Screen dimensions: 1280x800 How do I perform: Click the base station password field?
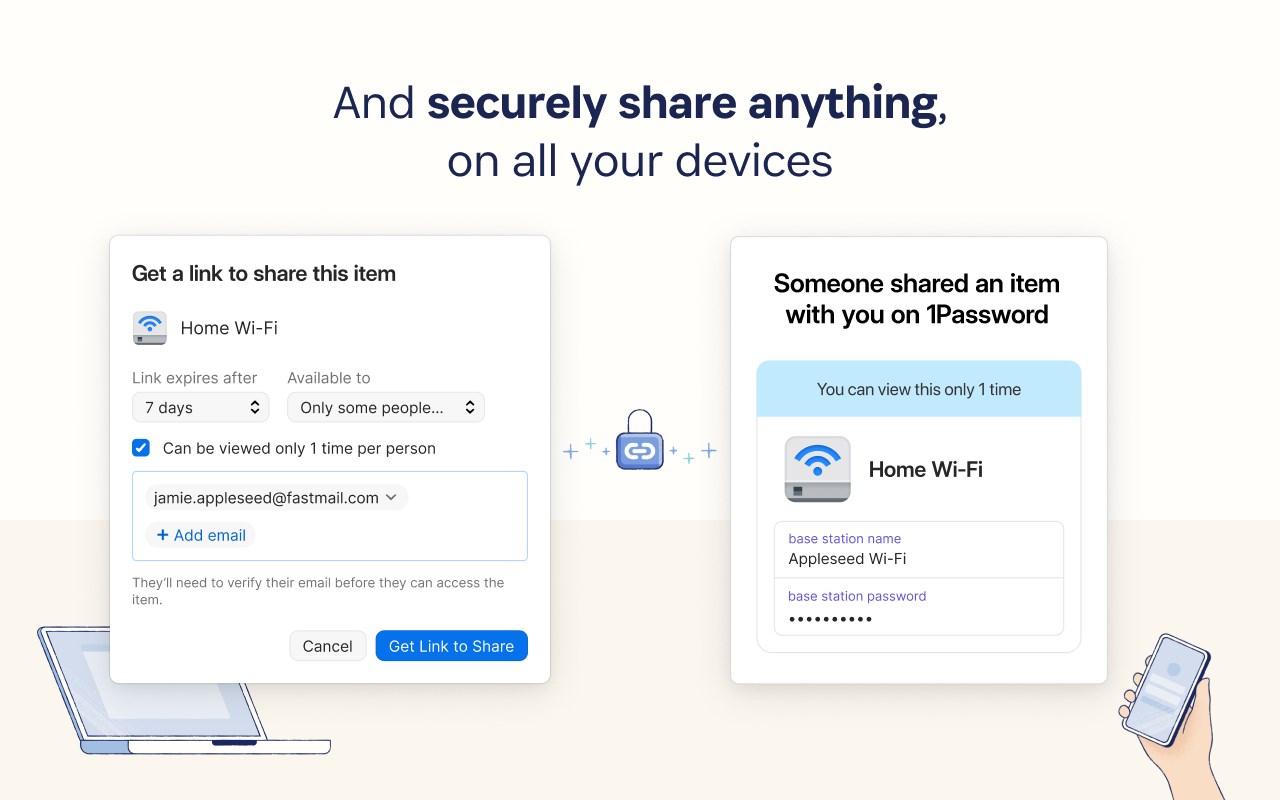coord(918,607)
